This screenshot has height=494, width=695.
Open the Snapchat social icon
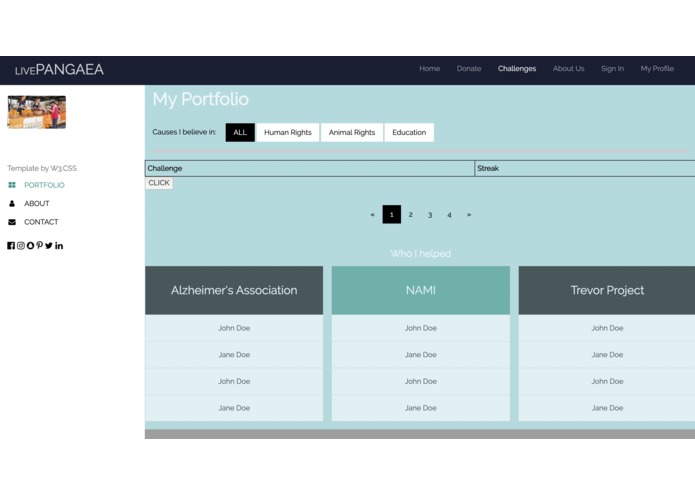(30, 245)
